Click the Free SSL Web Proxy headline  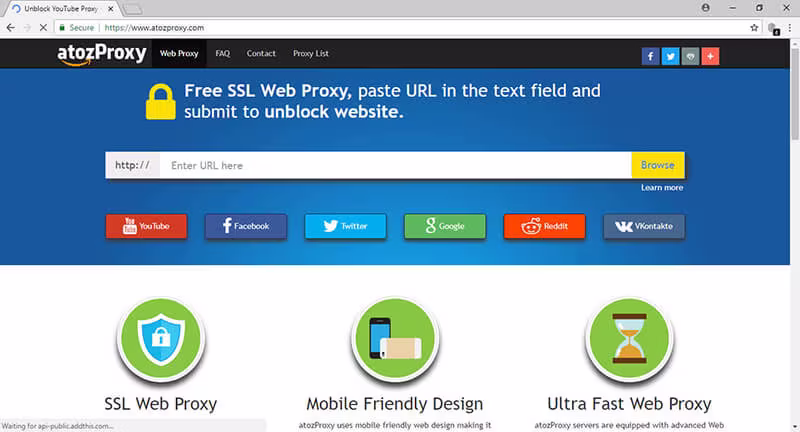coord(392,101)
